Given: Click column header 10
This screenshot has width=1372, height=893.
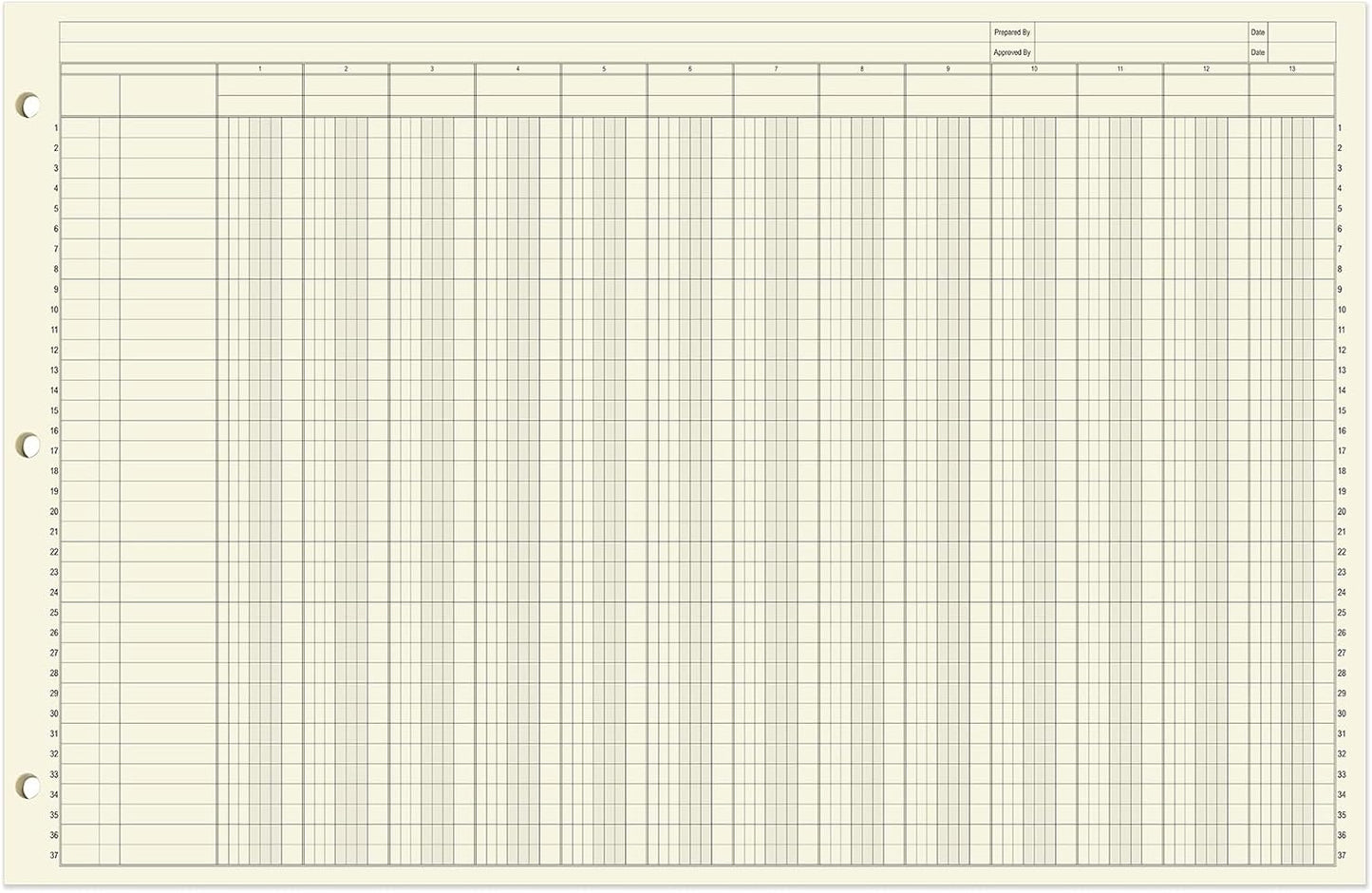Looking at the screenshot, I should click(x=1034, y=68).
